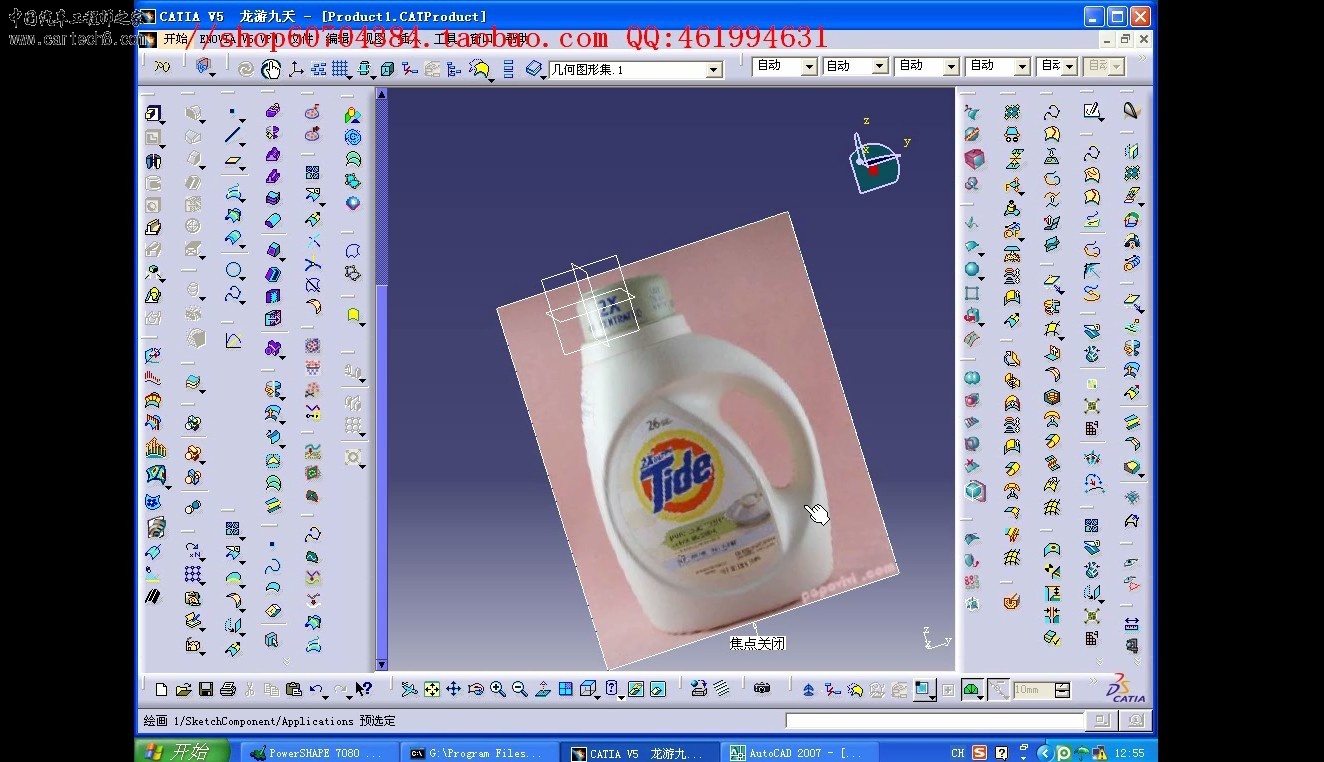1324x762 pixels.
Task: Click the Print icon in bottom toolbar
Action: coord(227,689)
